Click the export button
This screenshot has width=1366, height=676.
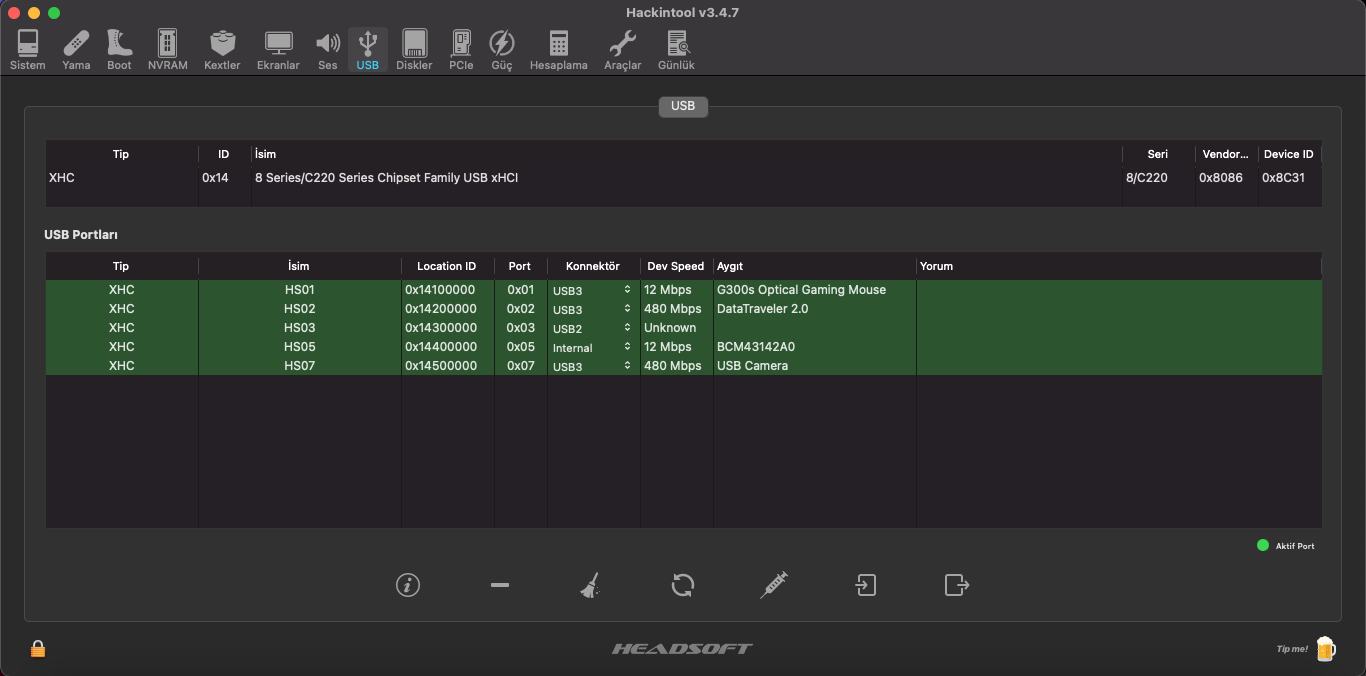(957, 585)
